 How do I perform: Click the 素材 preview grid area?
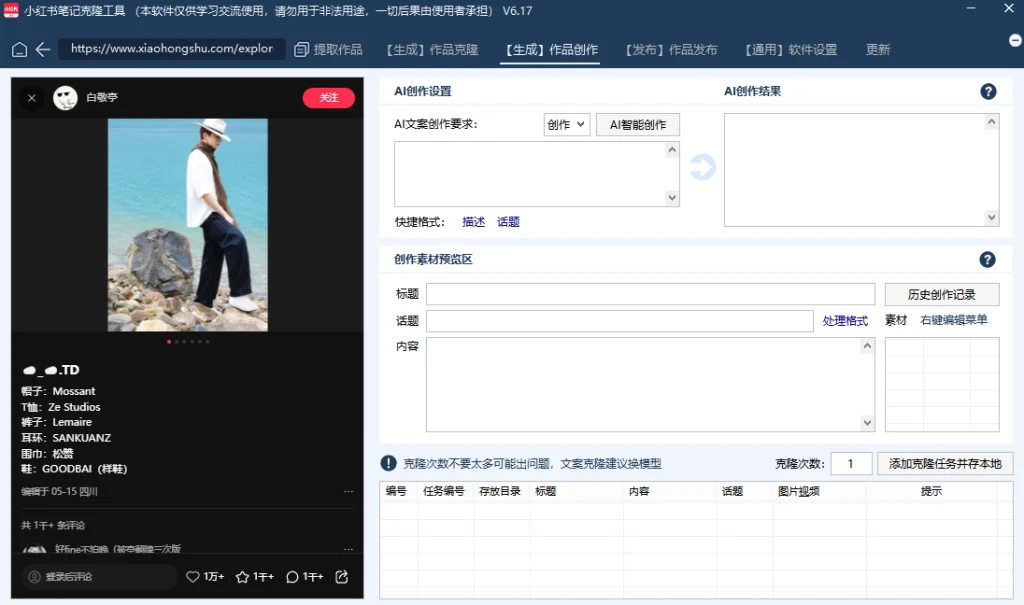coord(942,384)
